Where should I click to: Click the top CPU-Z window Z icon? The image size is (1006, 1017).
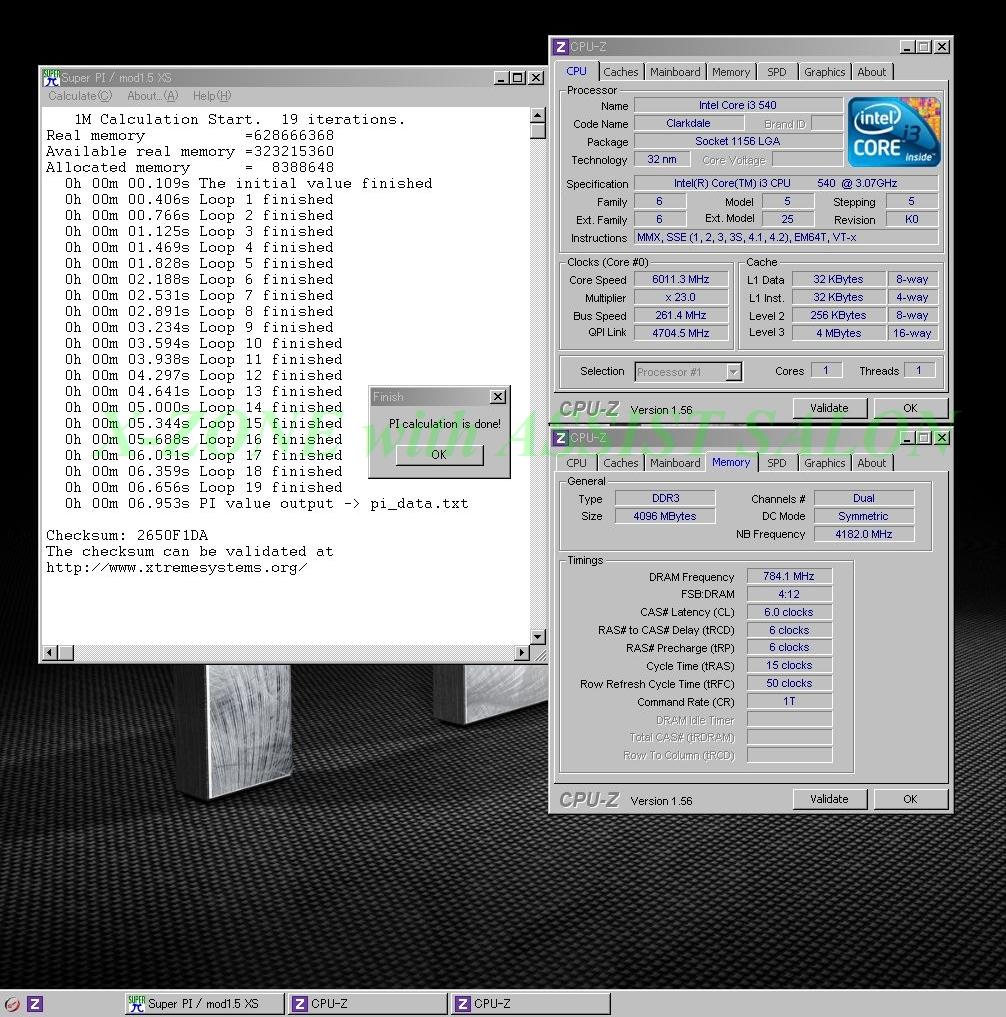point(560,47)
